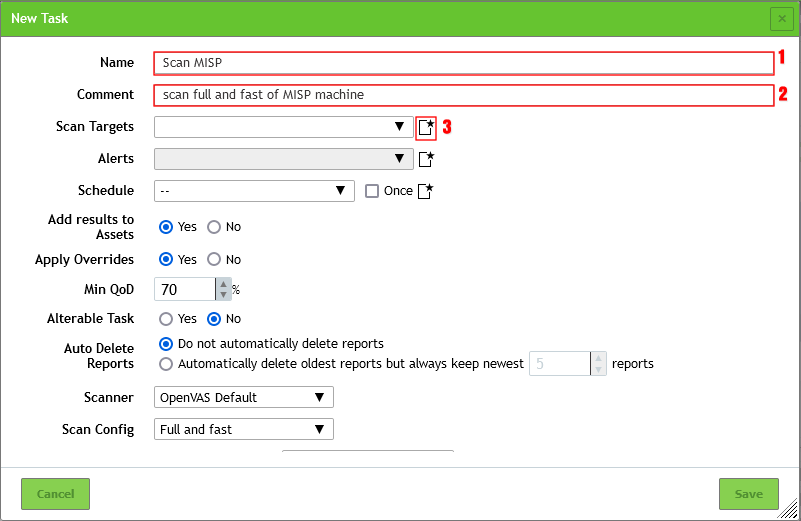
Task: Click the Cancel button
Action: click(x=55, y=494)
